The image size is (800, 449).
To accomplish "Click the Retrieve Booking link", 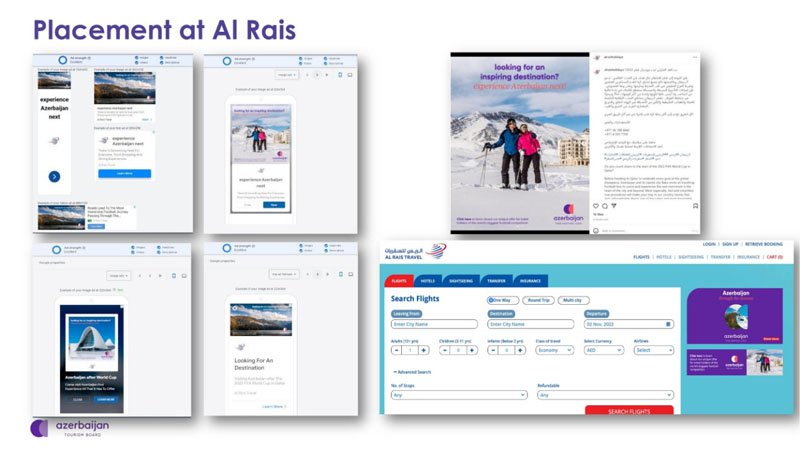I will click(767, 244).
